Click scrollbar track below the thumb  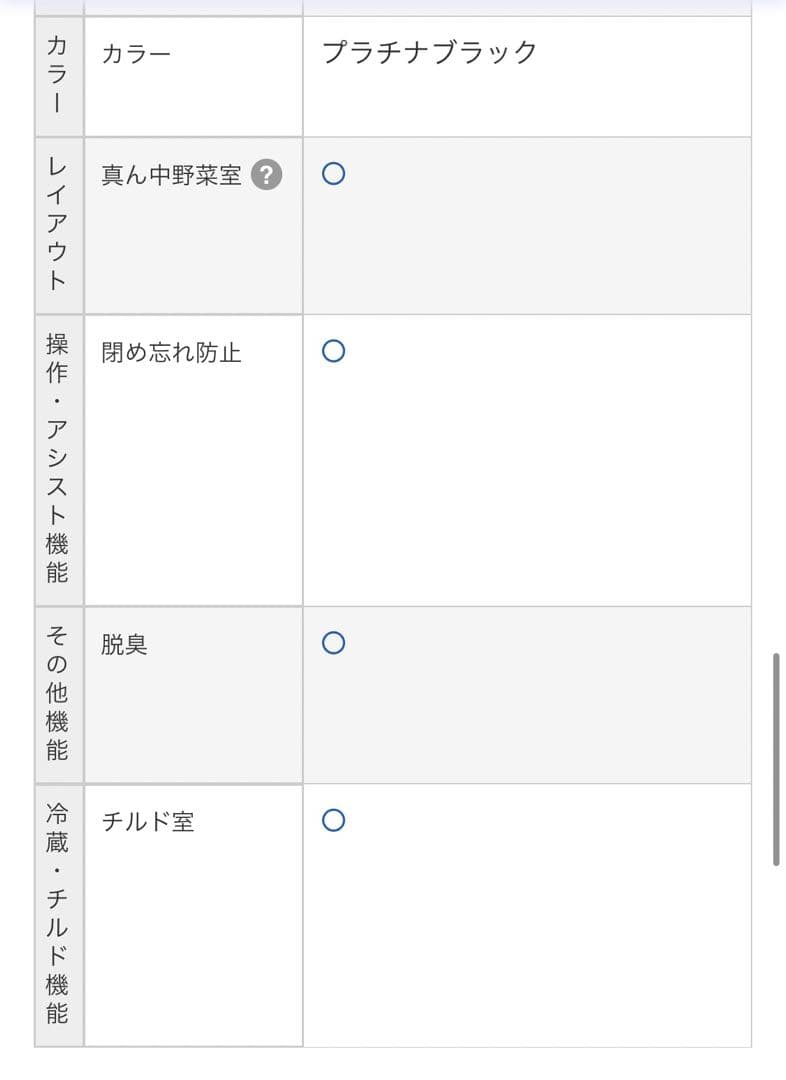pos(776,960)
